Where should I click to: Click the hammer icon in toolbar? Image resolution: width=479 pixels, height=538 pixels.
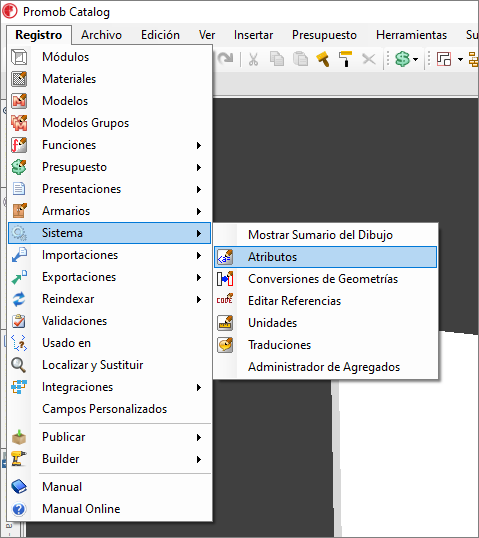(x=323, y=59)
